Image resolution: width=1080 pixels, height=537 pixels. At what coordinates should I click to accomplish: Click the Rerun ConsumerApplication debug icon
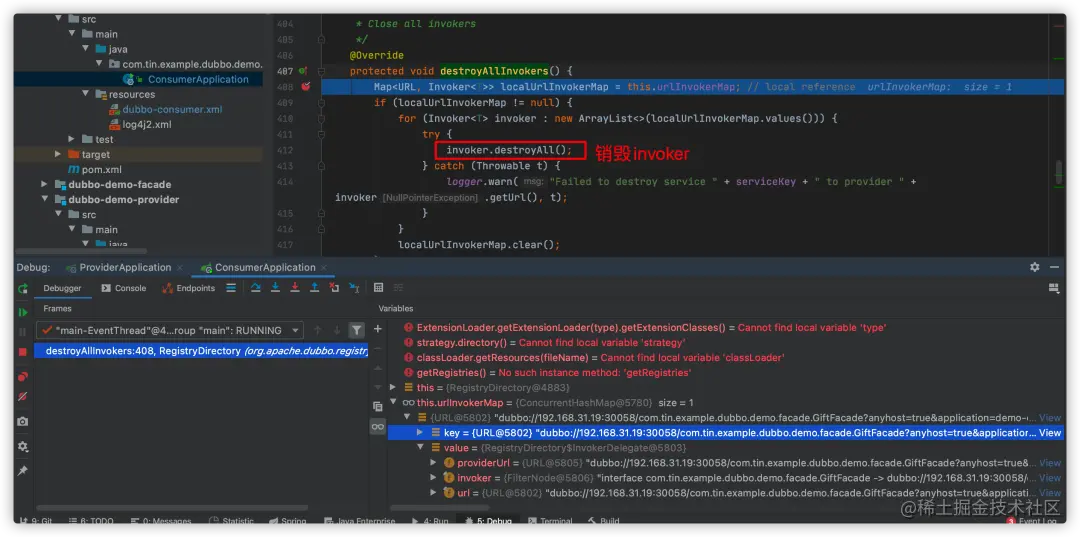(23, 288)
